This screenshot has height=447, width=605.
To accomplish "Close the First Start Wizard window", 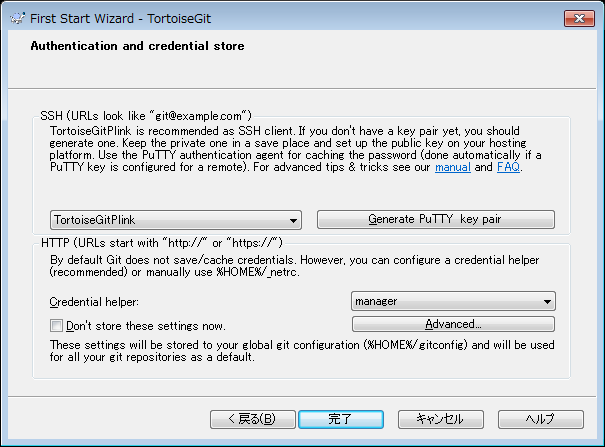I will [x=579, y=19].
